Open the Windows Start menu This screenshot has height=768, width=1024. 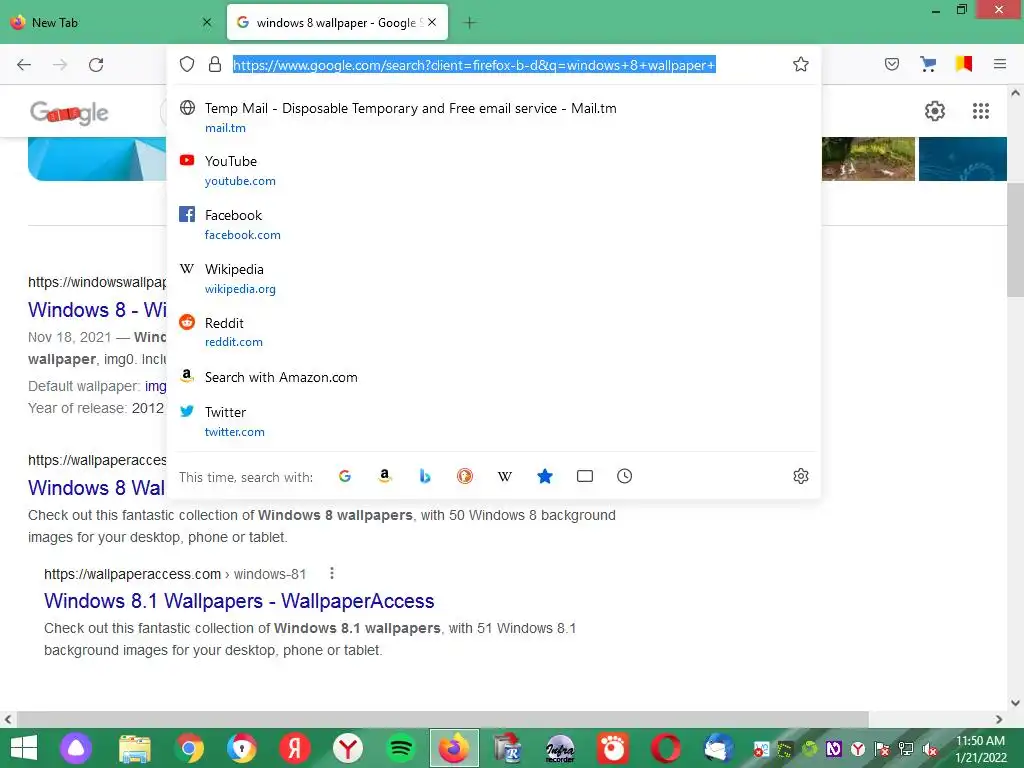[x=24, y=748]
